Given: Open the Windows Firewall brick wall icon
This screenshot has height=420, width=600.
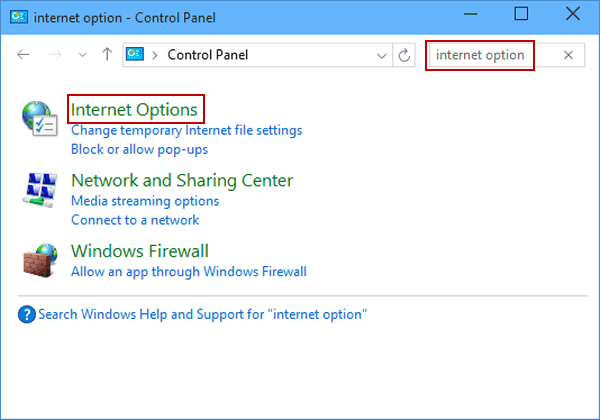Looking at the screenshot, I should click(x=40, y=260).
